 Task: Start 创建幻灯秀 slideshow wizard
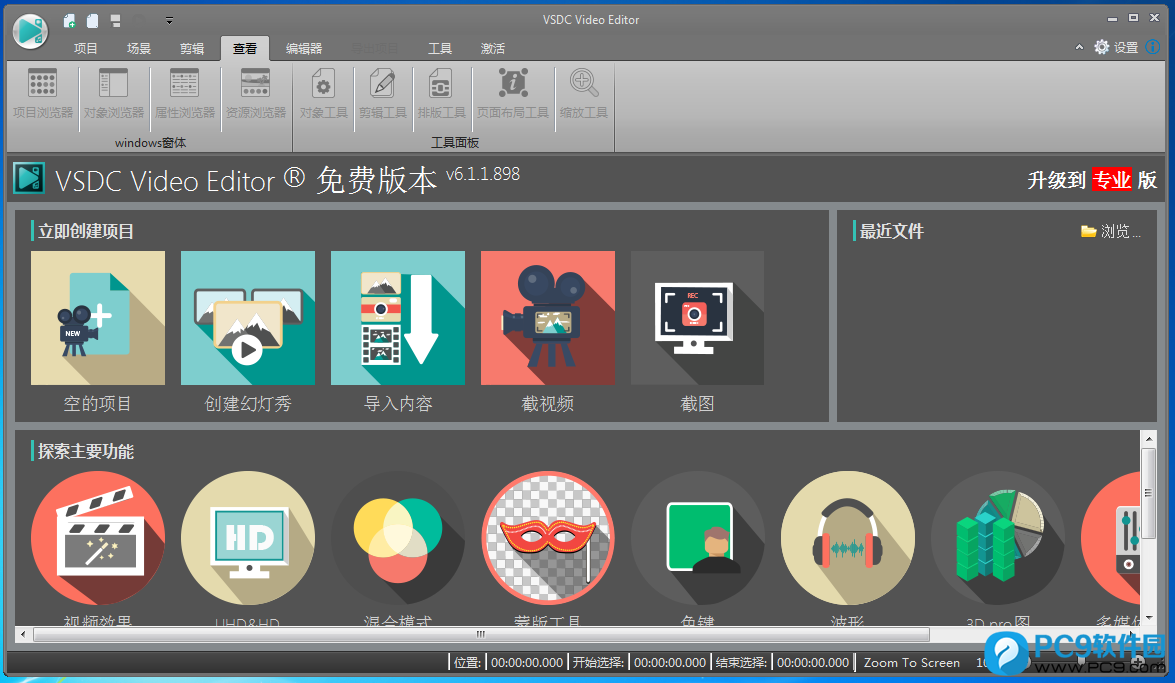click(x=247, y=318)
